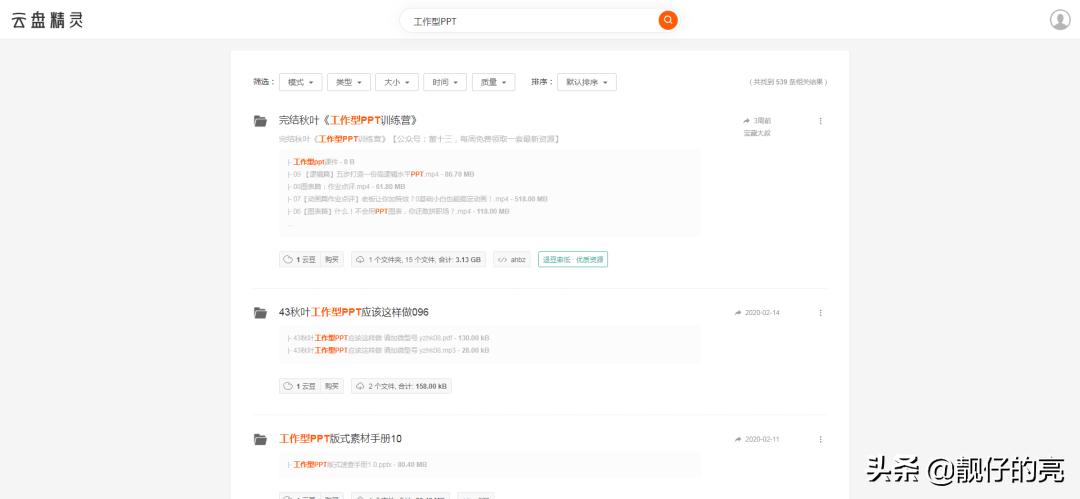Expand the 类型 filter dropdown
The height and width of the screenshot is (499, 1080).
pos(349,82)
